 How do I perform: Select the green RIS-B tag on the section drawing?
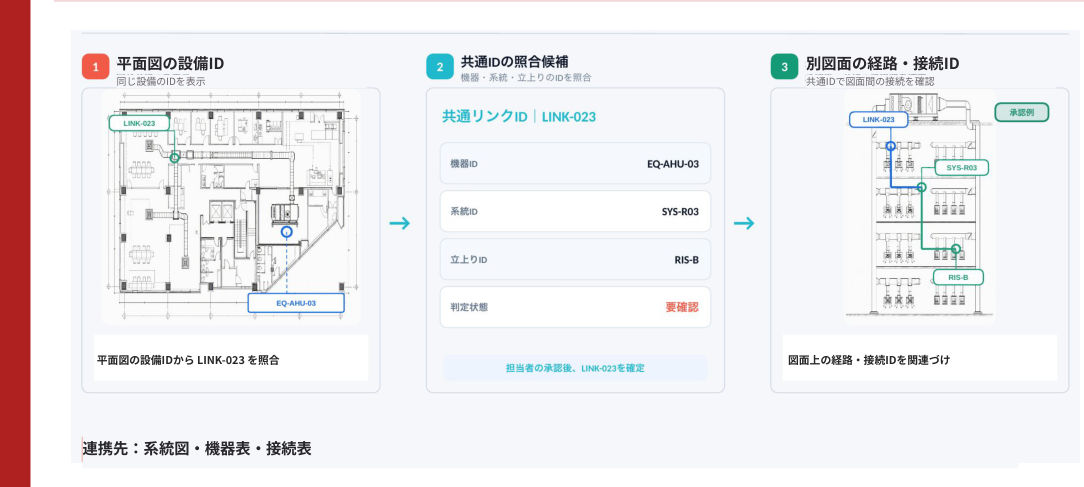point(957,277)
